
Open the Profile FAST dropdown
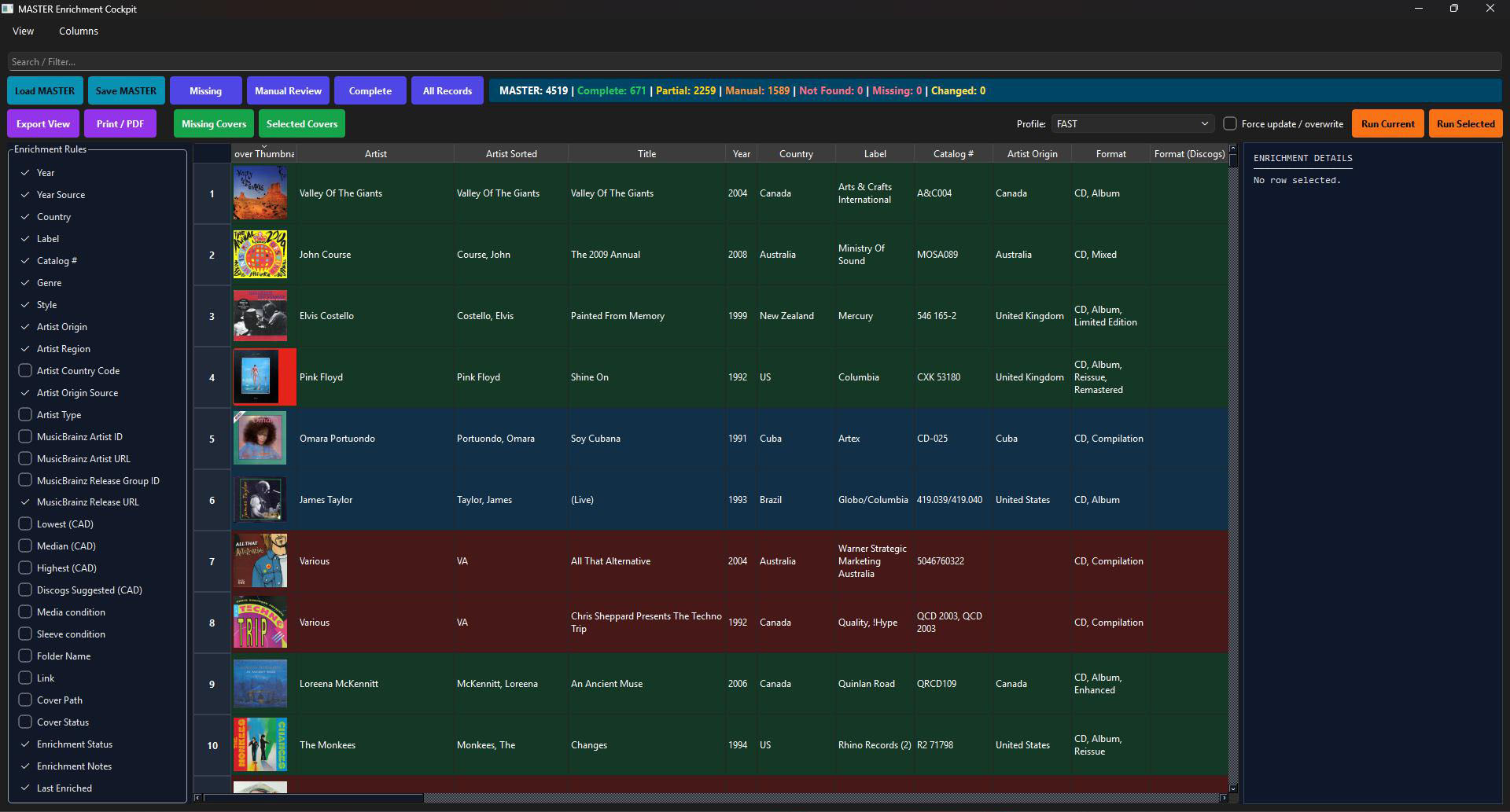(x=1132, y=124)
